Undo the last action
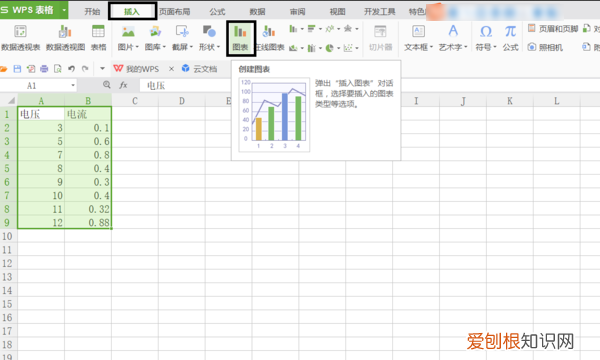Image resolution: width=600 pixels, height=360 pixels. point(71,69)
